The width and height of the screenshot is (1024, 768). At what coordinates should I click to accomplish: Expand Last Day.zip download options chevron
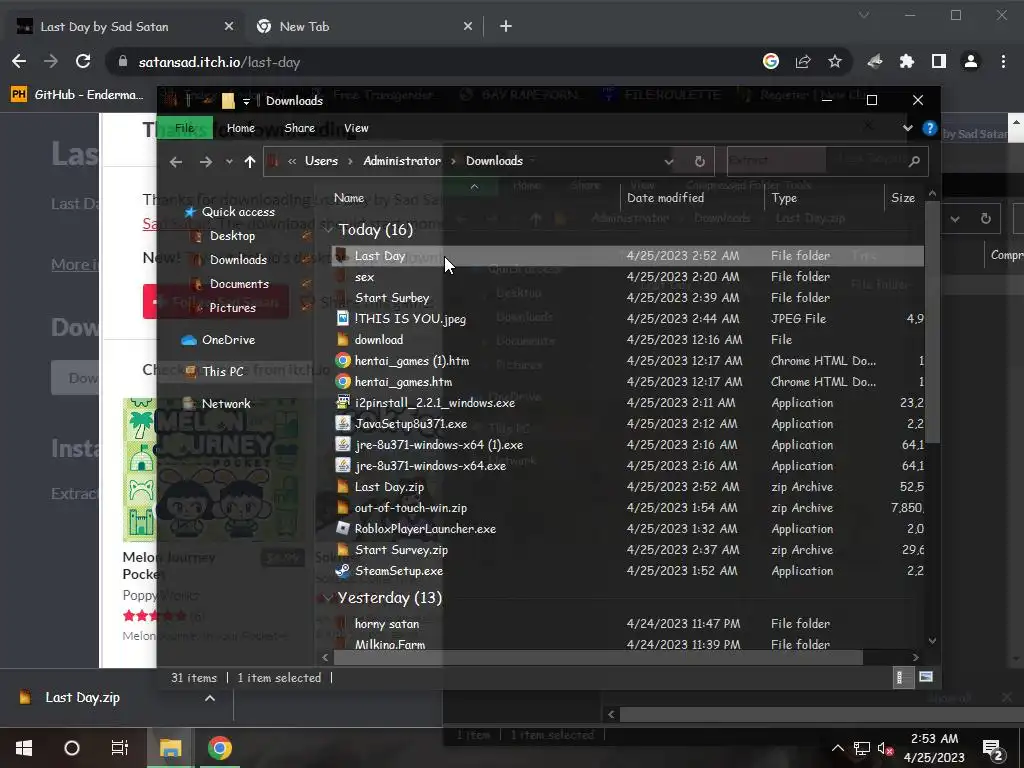tap(210, 698)
